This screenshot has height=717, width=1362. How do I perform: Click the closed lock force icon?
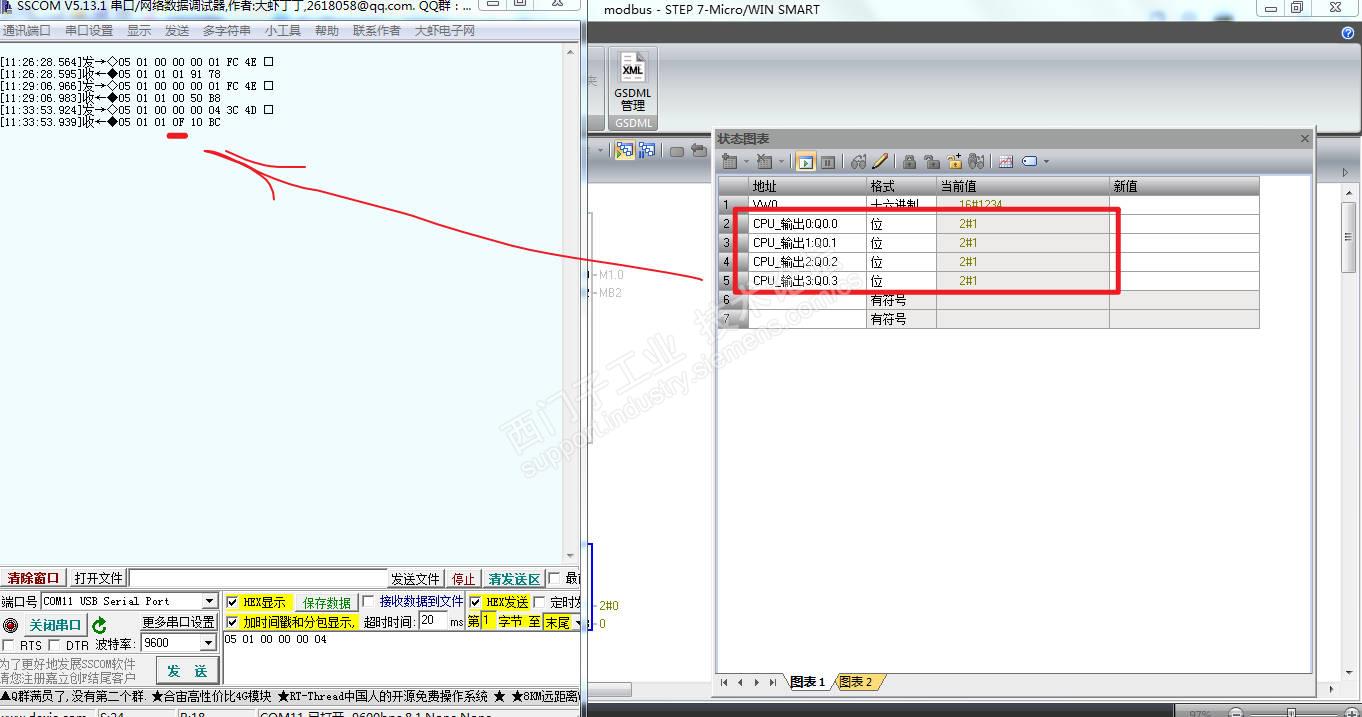[x=909, y=161]
